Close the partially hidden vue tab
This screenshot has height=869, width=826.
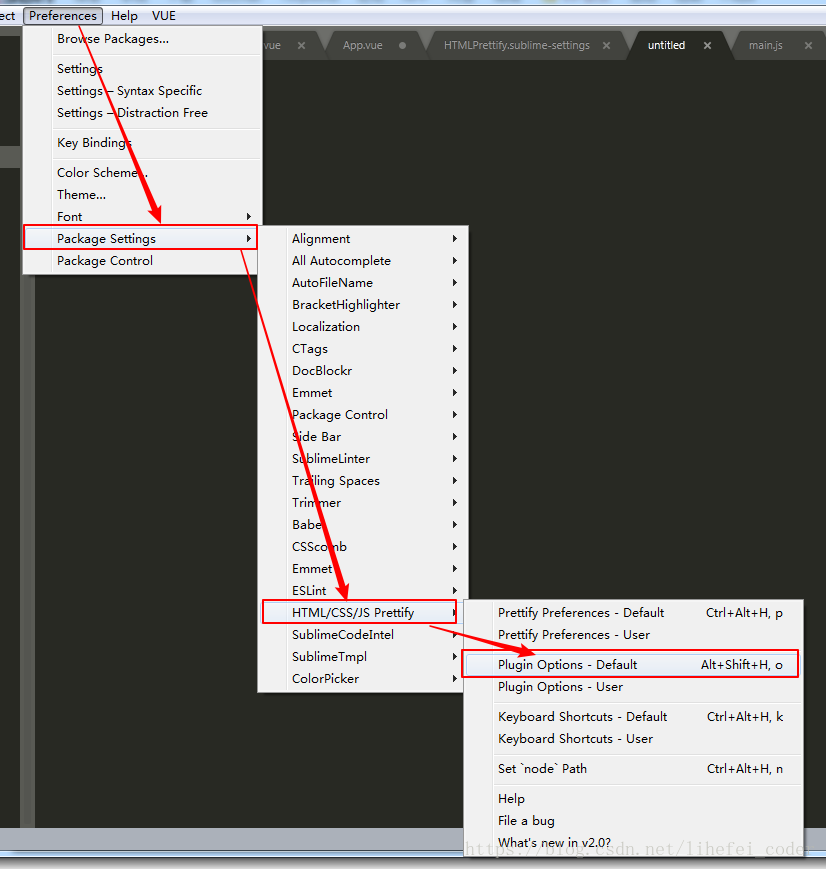point(302,45)
